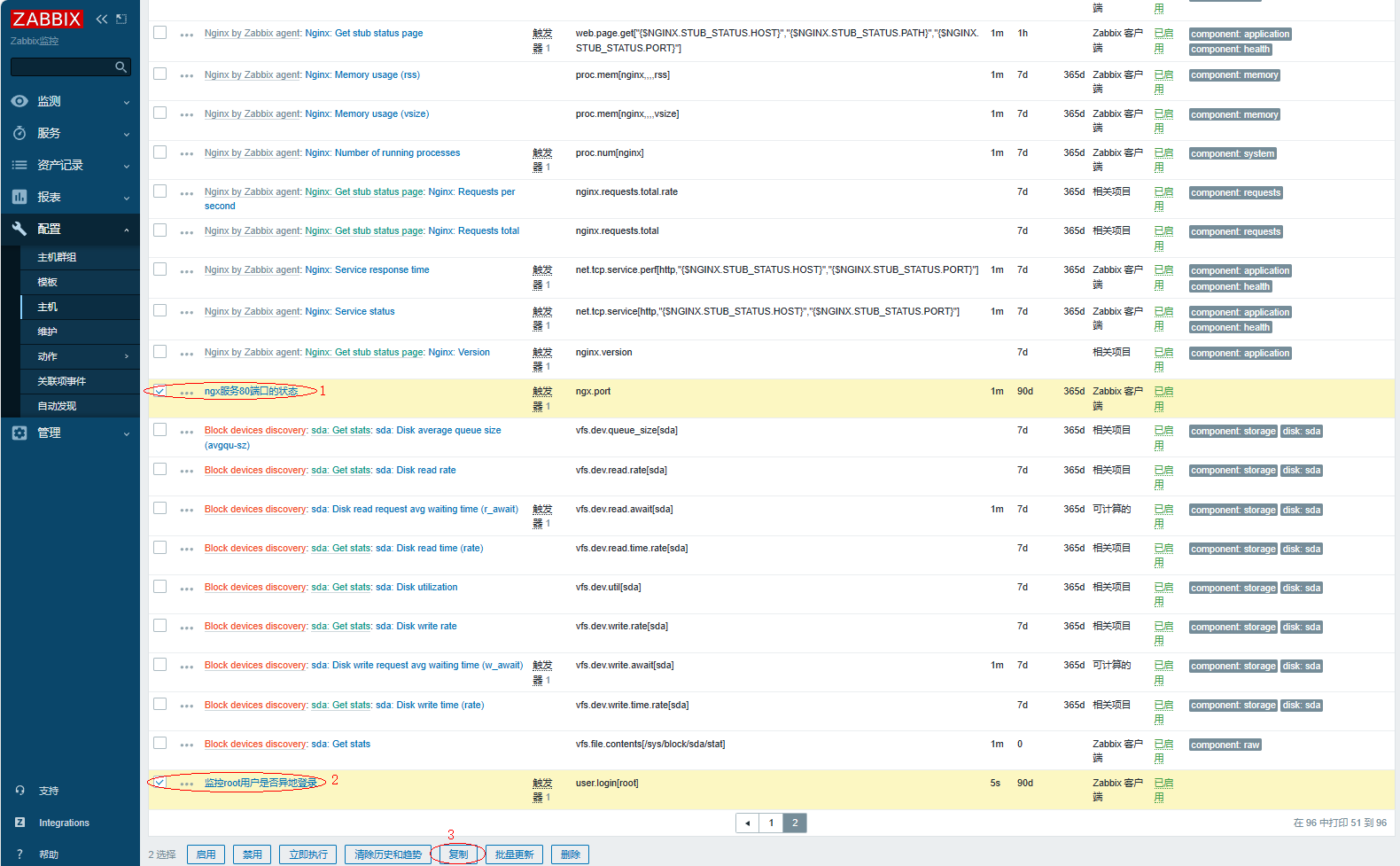Click the sidebar search magnifier icon
Viewport: 1400px width, 866px height.
[121, 67]
